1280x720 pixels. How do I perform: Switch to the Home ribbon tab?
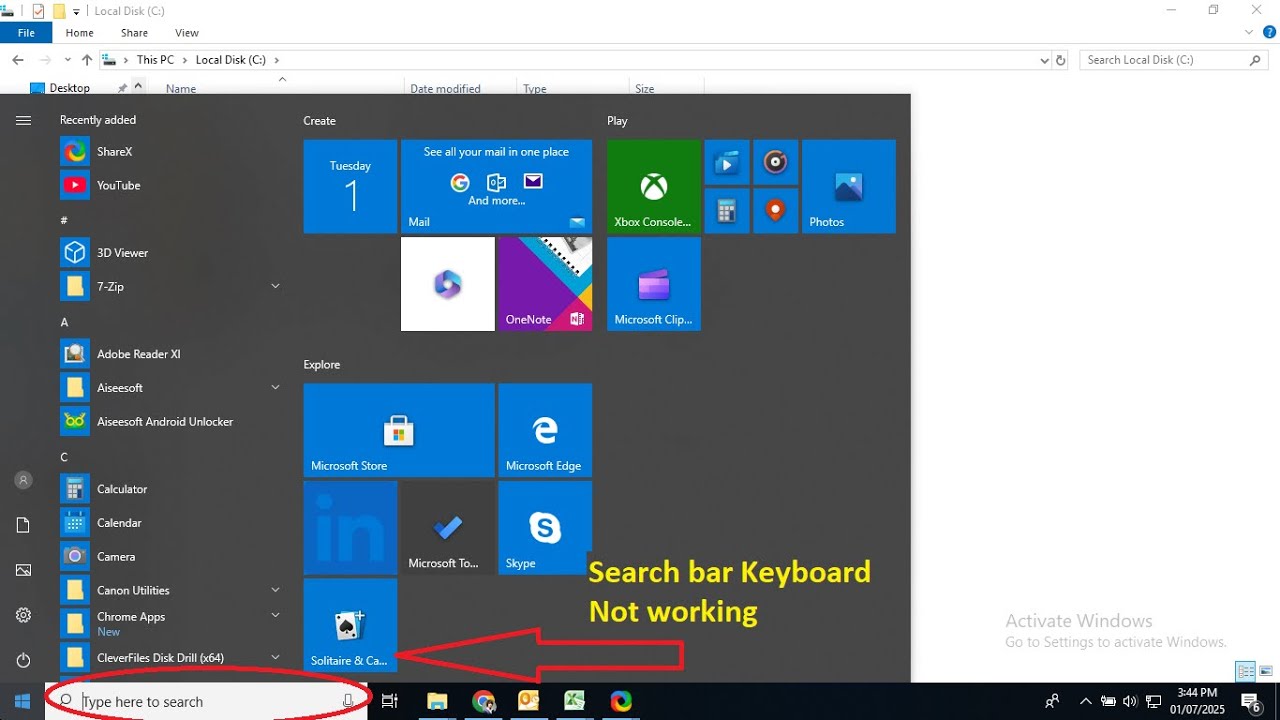80,33
